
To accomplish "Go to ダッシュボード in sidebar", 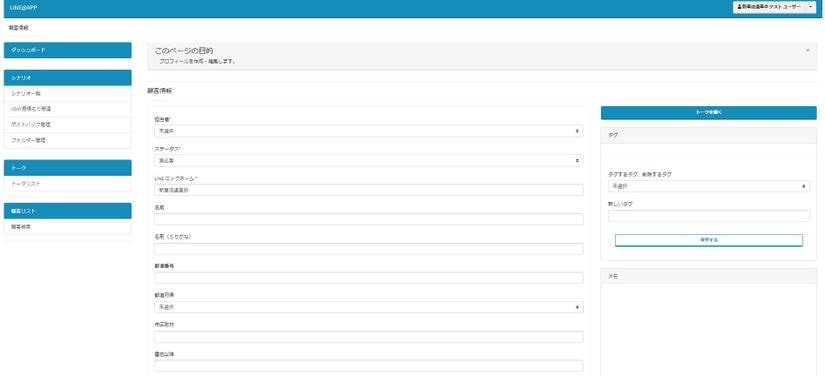I will [67, 50].
